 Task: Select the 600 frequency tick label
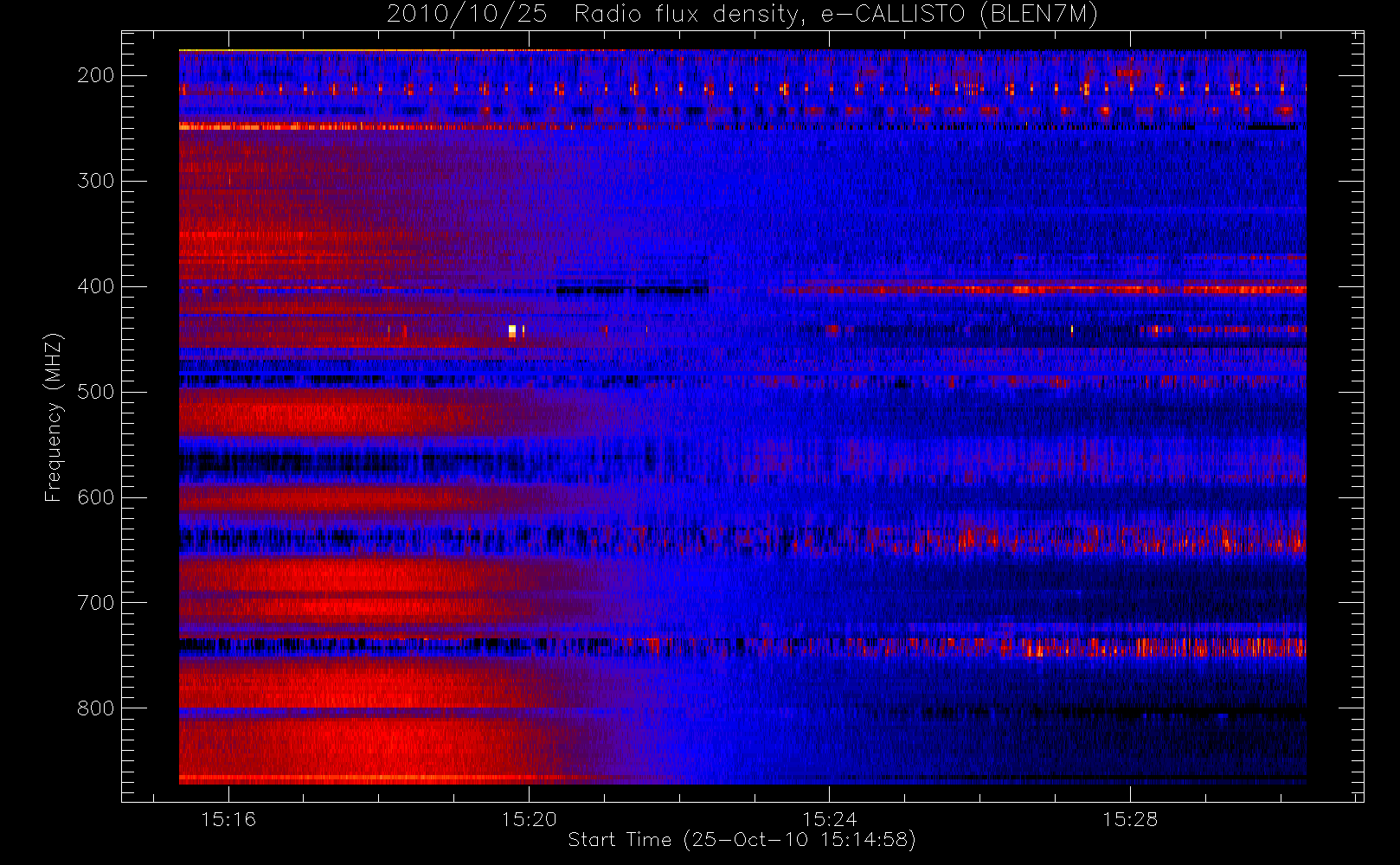[95, 497]
